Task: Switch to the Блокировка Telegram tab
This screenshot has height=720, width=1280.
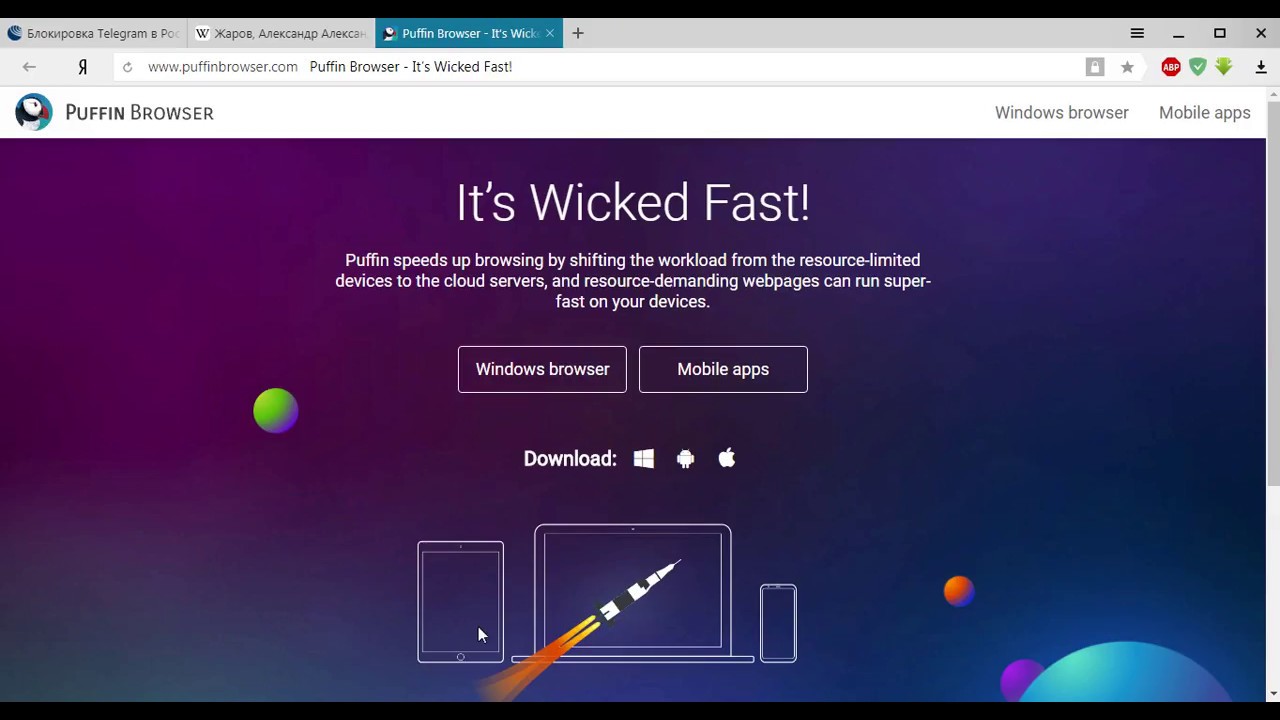Action: (x=94, y=33)
